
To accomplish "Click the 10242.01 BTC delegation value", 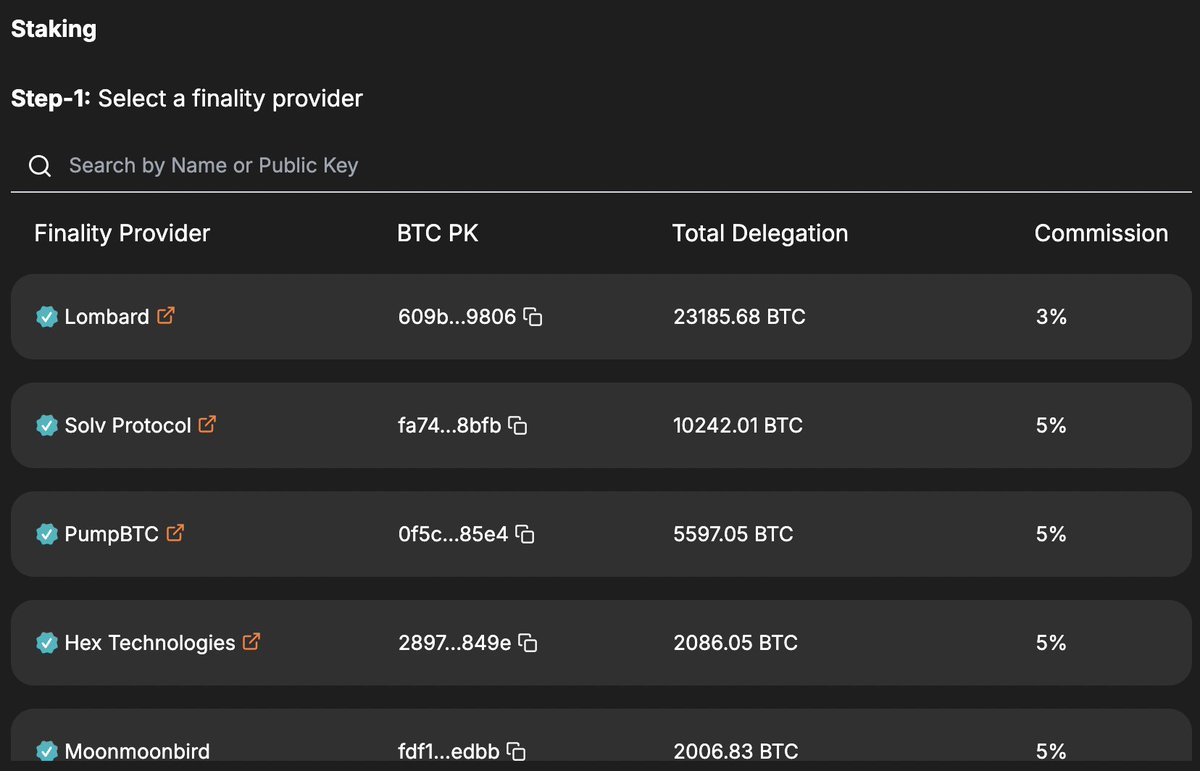I will [x=738, y=426].
